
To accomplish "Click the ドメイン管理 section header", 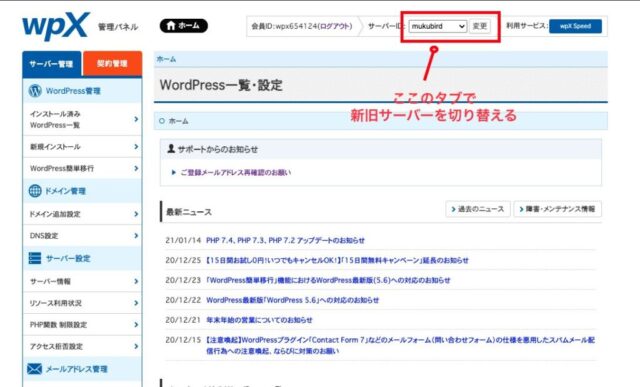I will coord(82,191).
